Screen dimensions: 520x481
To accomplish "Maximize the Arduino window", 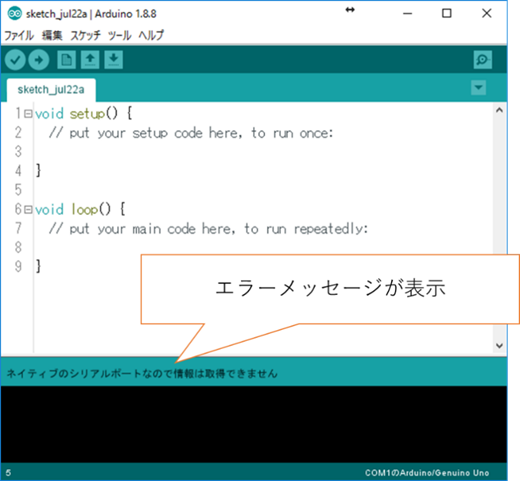I will [447, 14].
